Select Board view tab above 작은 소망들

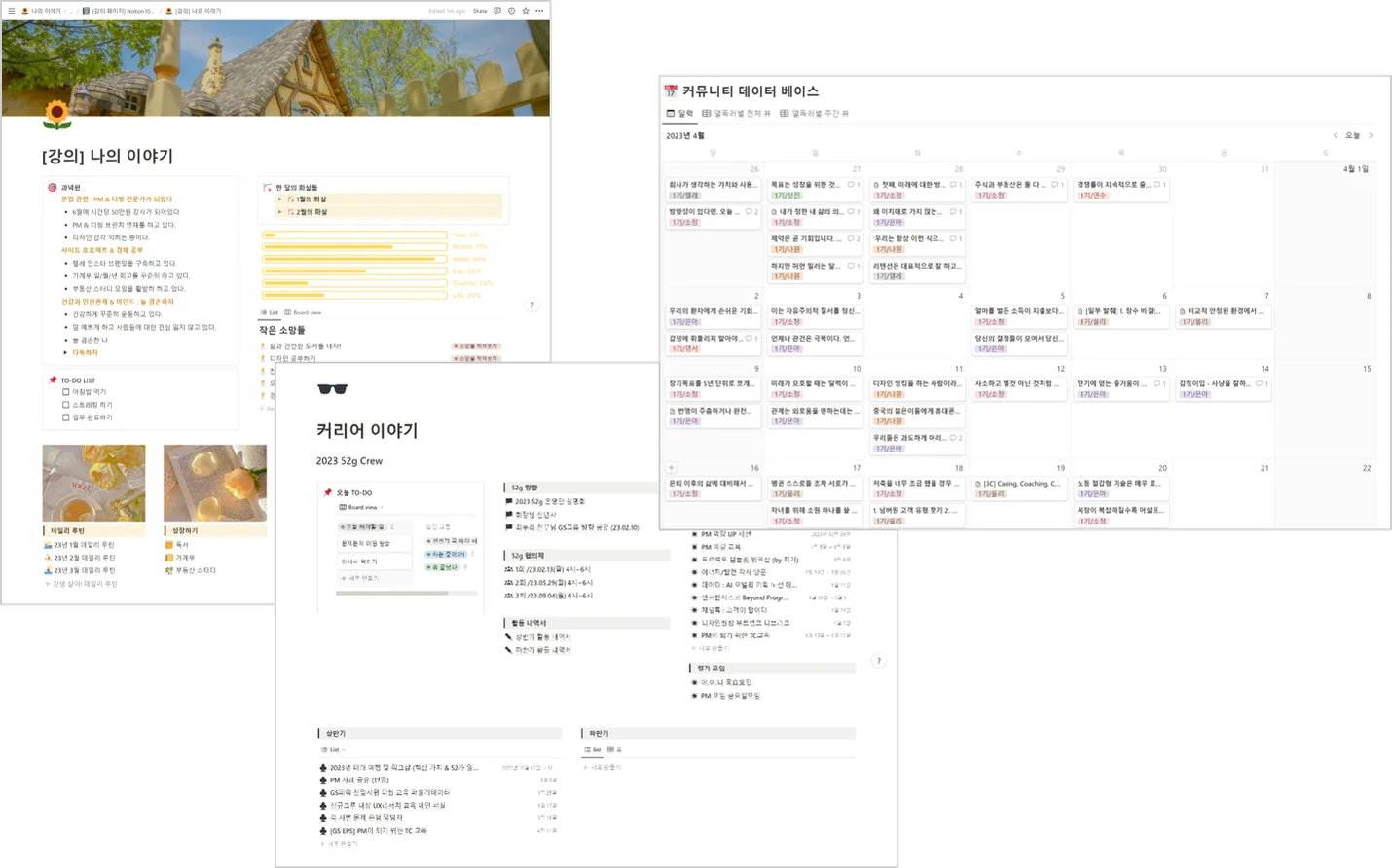303,312
